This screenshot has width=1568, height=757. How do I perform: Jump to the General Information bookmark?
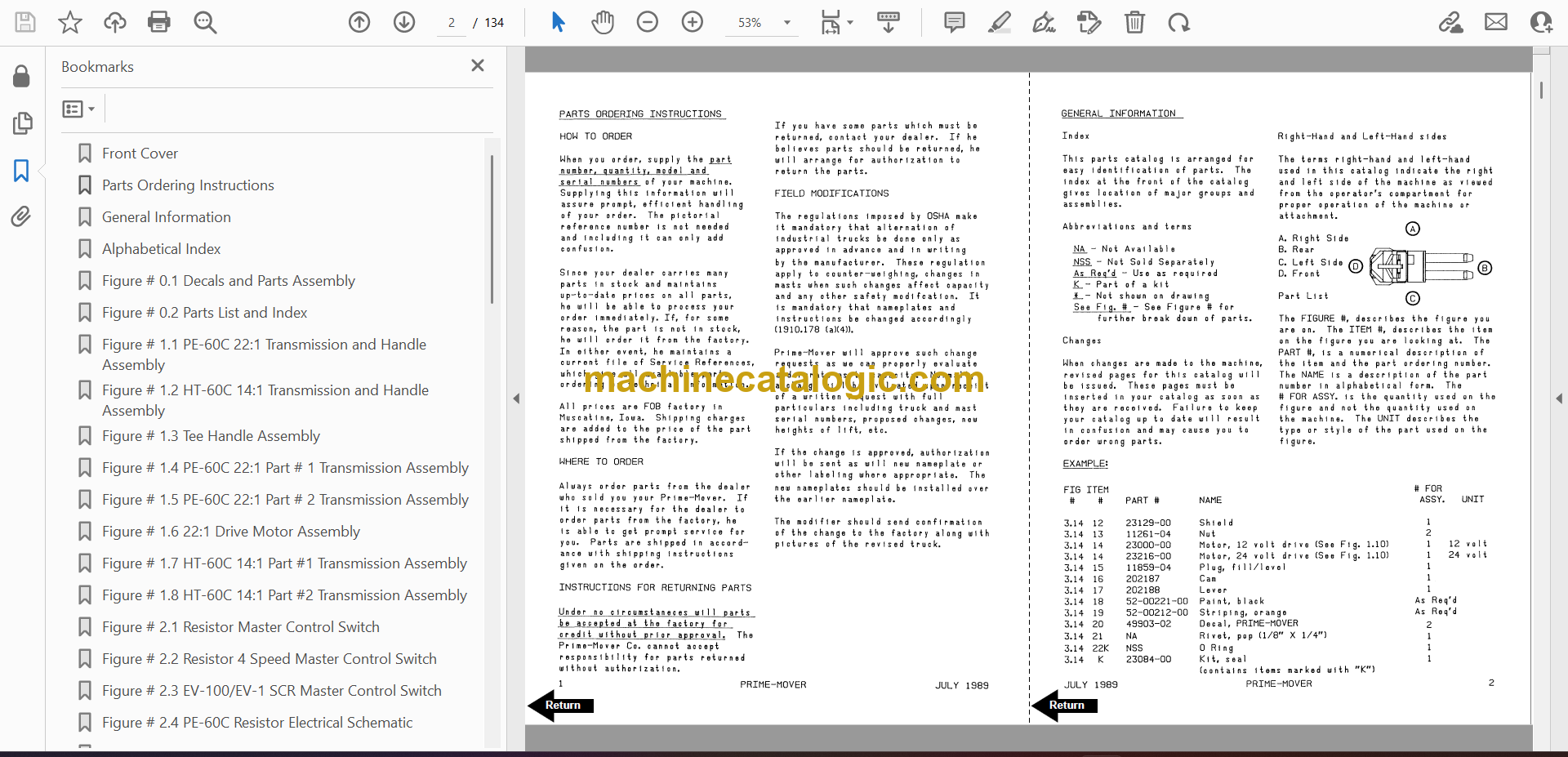tap(167, 217)
